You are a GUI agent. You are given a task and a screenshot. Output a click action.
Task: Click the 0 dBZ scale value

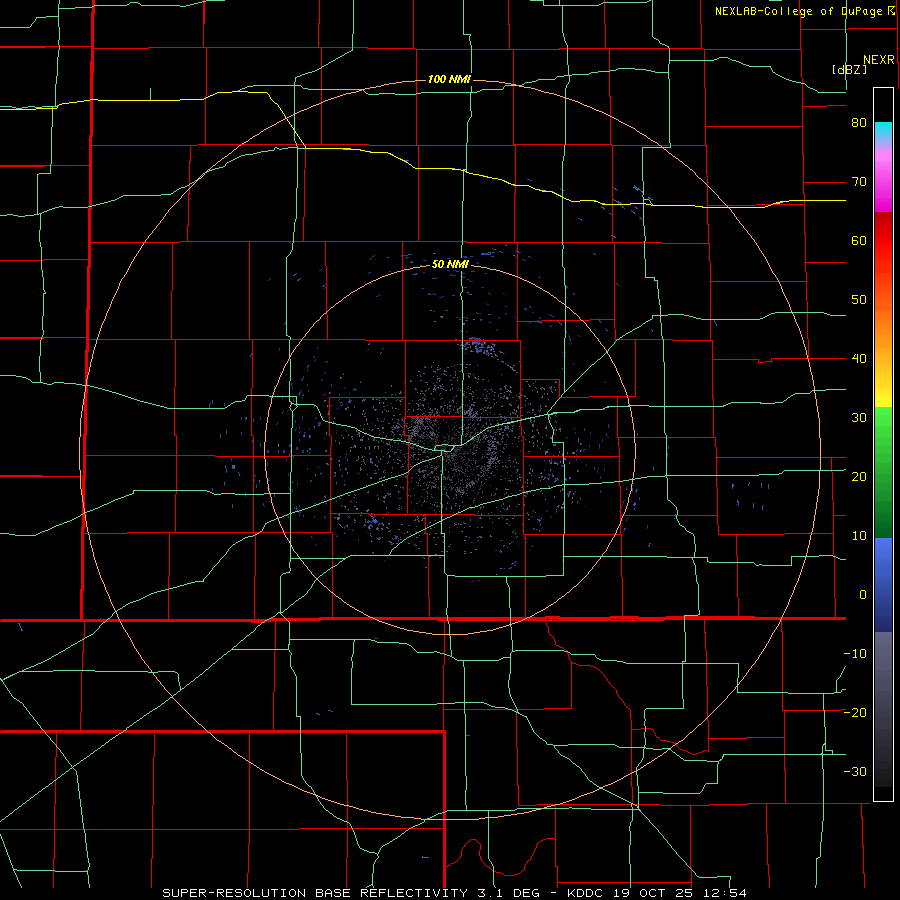coord(863,595)
